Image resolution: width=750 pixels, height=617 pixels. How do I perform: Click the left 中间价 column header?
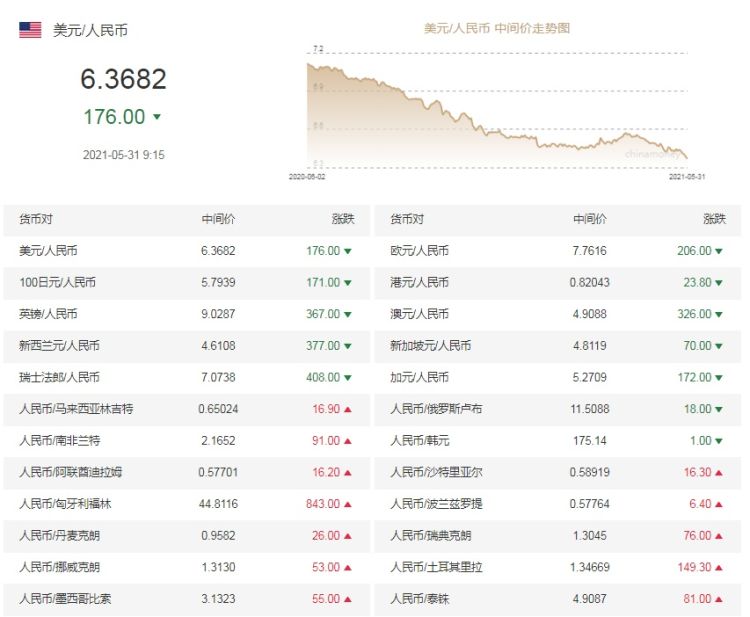[x=218, y=219]
